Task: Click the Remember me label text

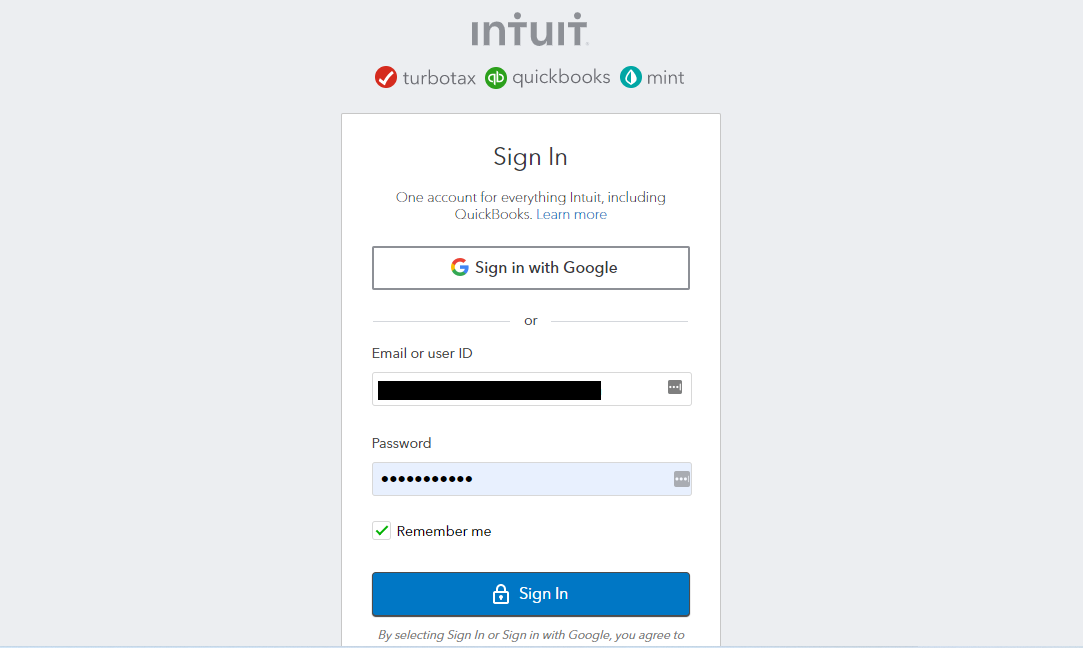Action: 444,531
